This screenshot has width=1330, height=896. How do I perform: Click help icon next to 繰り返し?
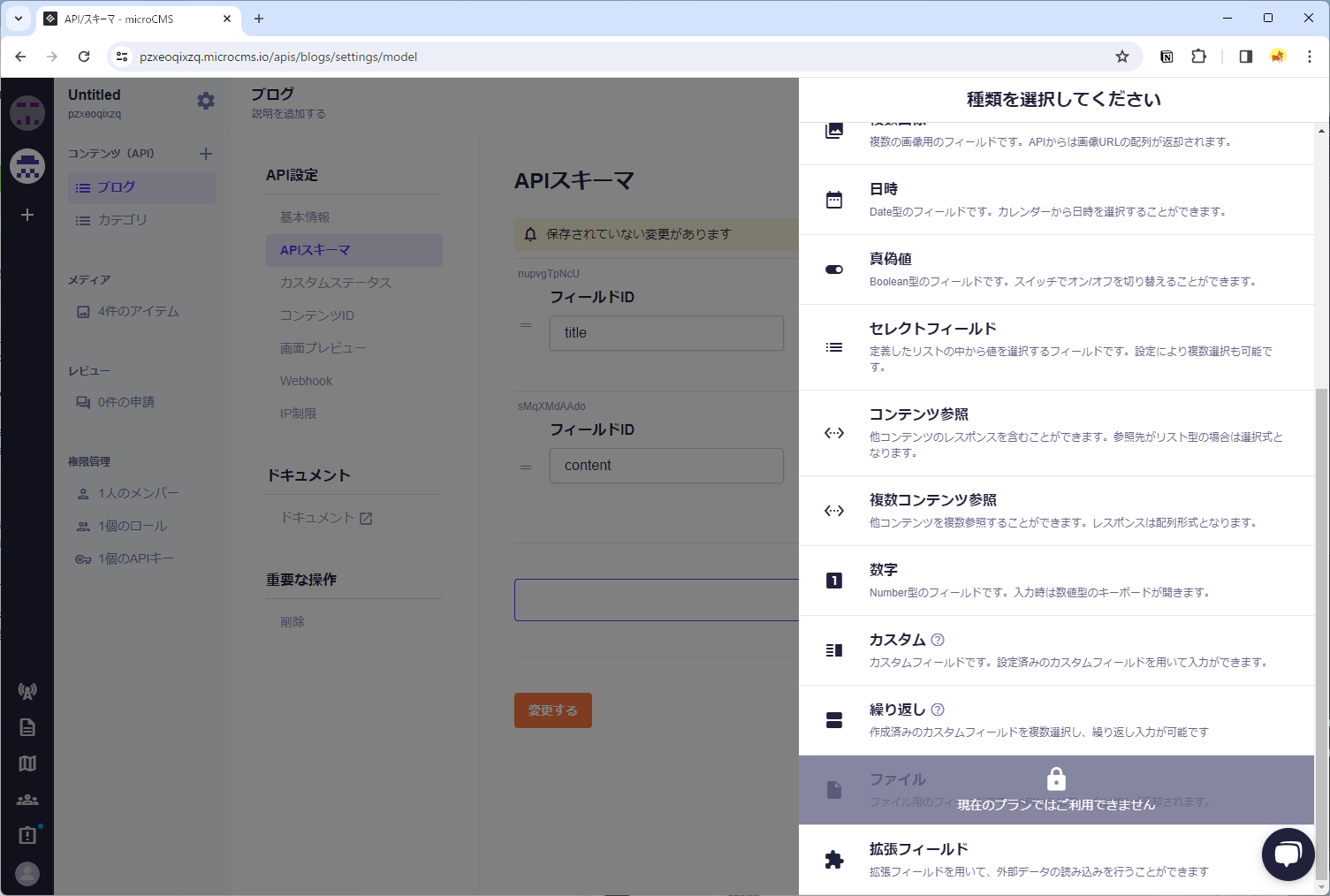point(938,710)
